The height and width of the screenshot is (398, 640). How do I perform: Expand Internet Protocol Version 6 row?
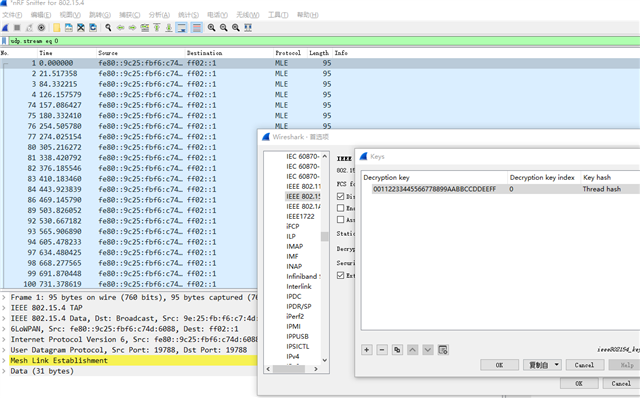click(4, 340)
